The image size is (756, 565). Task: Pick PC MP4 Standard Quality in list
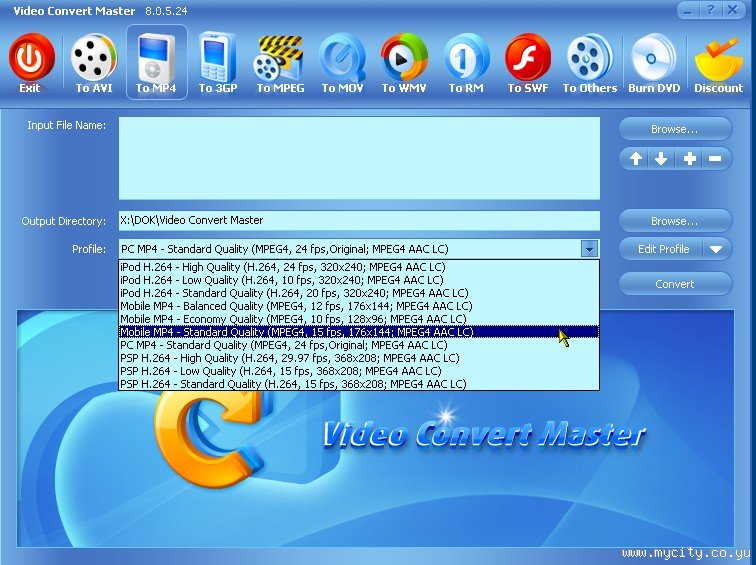pyautogui.click(x=359, y=345)
